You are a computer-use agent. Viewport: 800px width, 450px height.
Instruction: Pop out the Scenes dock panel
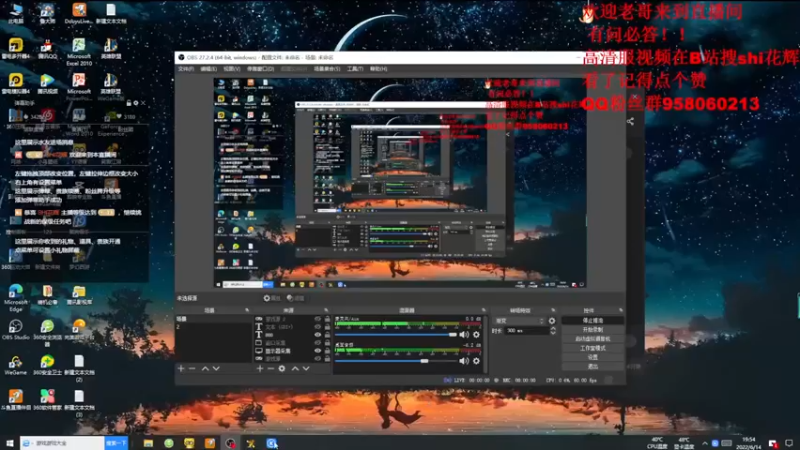247,310
